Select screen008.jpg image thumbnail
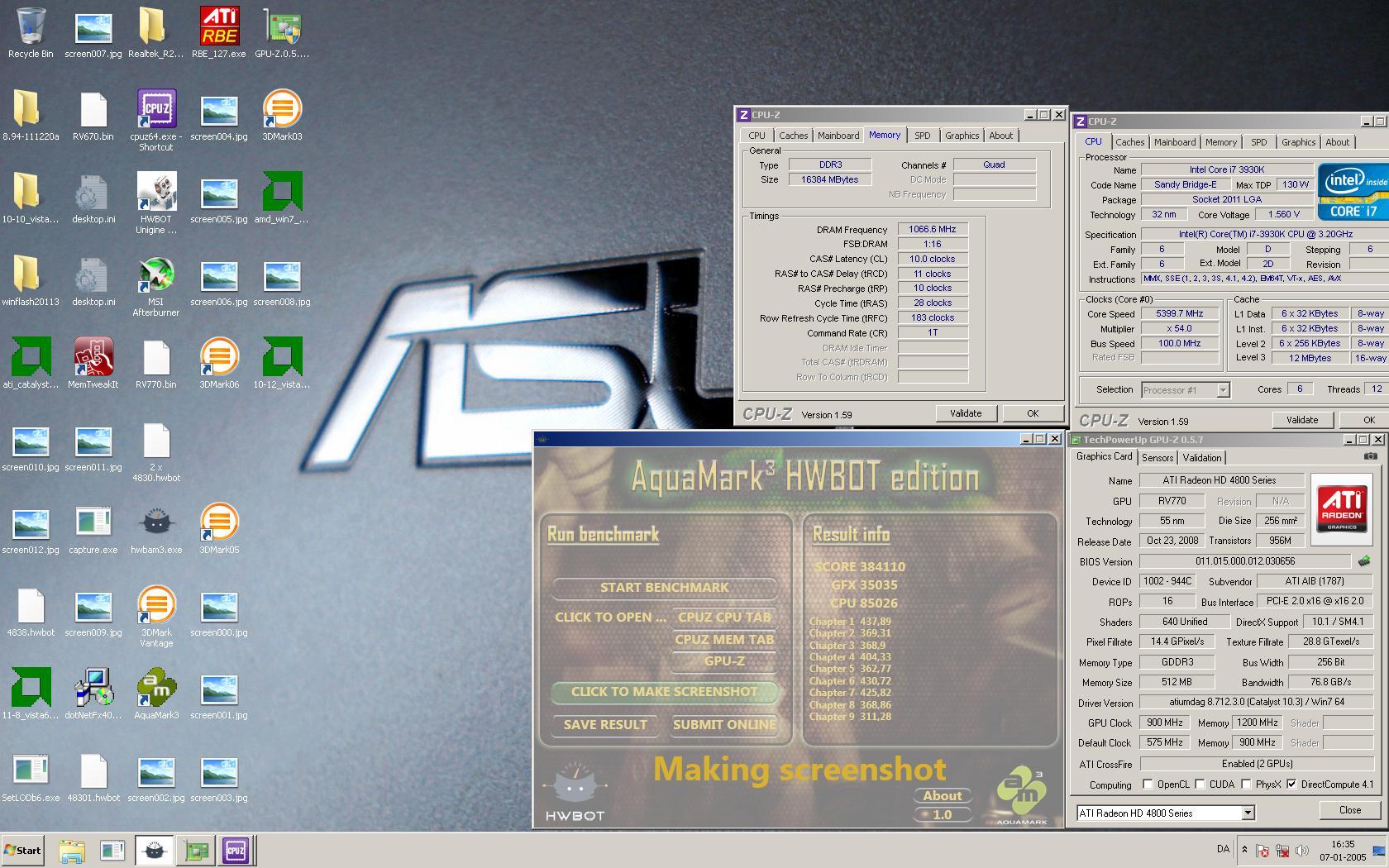The image size is (1389, 868). pos(282,281)
